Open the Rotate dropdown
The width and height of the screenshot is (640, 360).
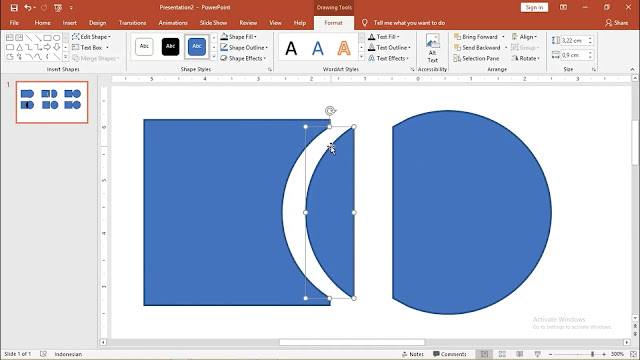pos(526,58)
